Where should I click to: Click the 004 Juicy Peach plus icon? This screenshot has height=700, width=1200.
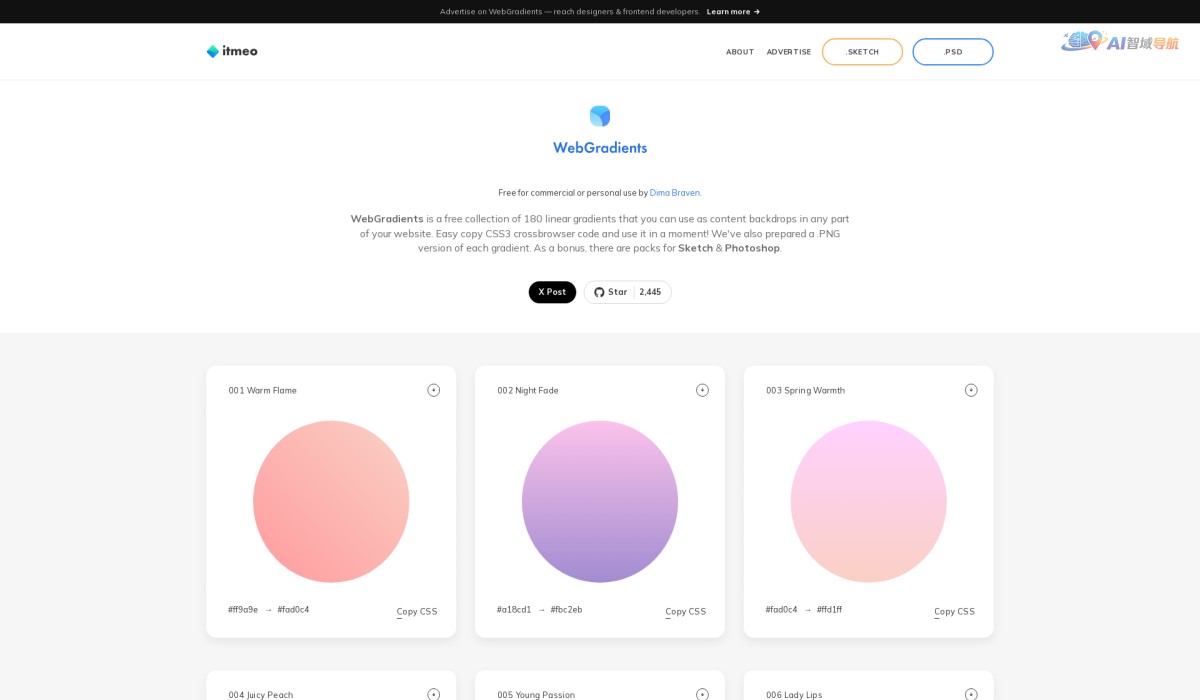[433, 694]
